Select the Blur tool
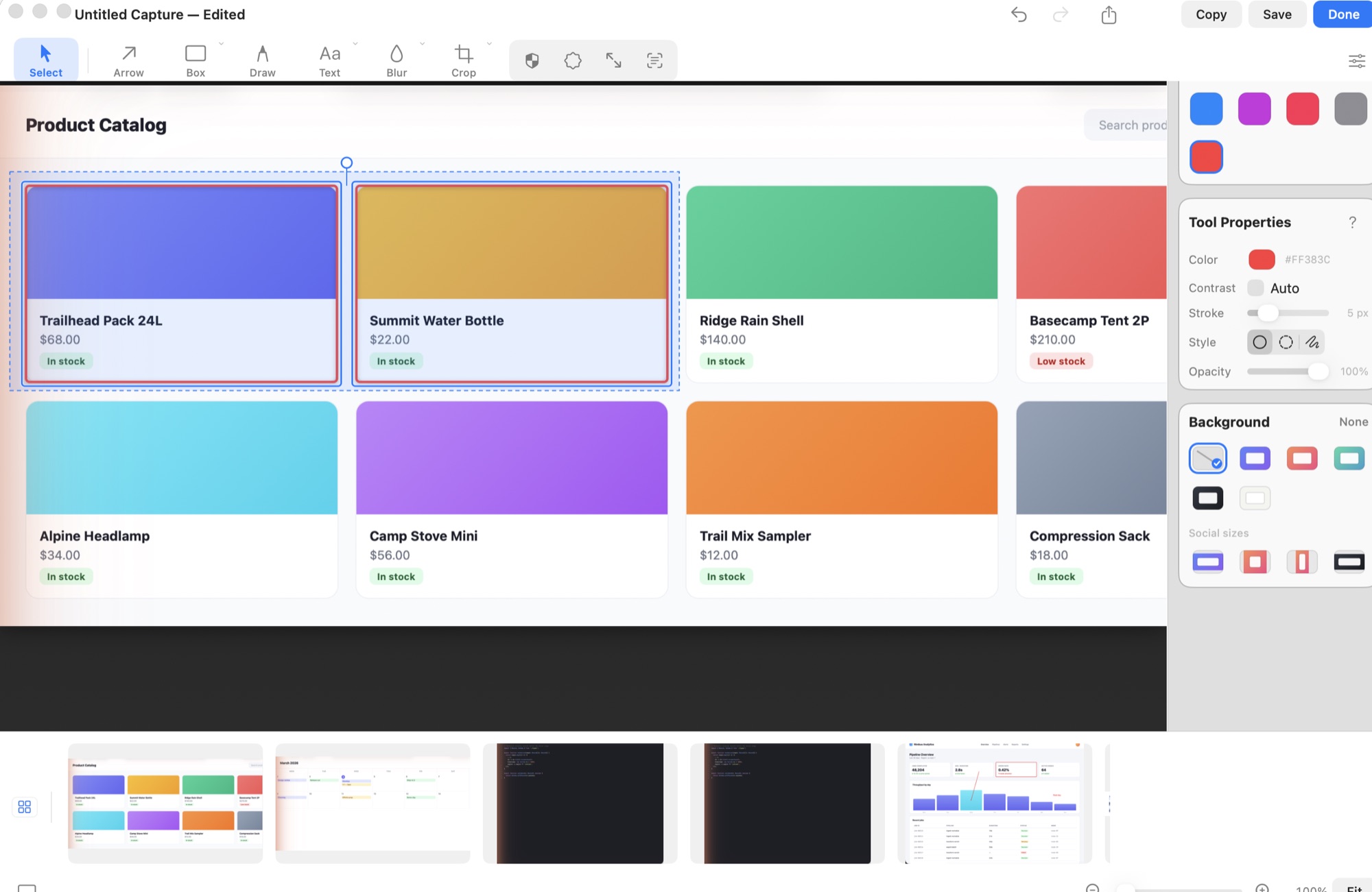 coord(397,60)
